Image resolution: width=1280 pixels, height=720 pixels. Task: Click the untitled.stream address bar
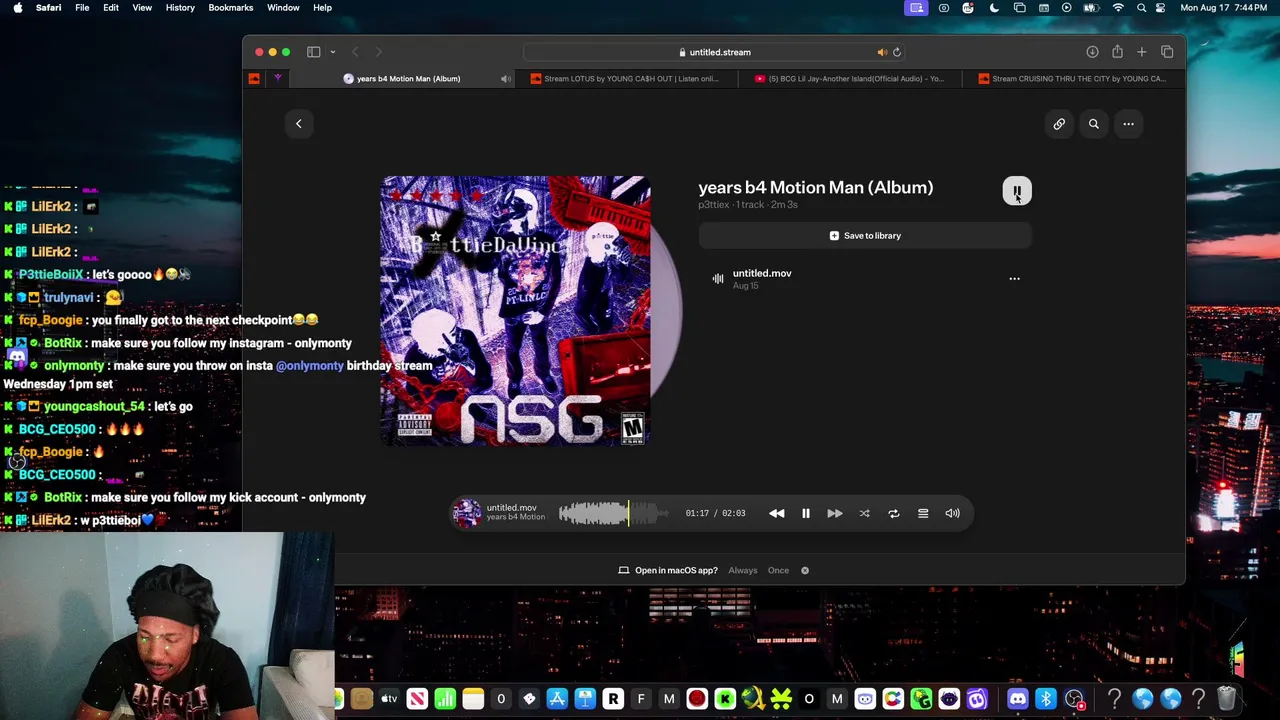pos(714,52)
